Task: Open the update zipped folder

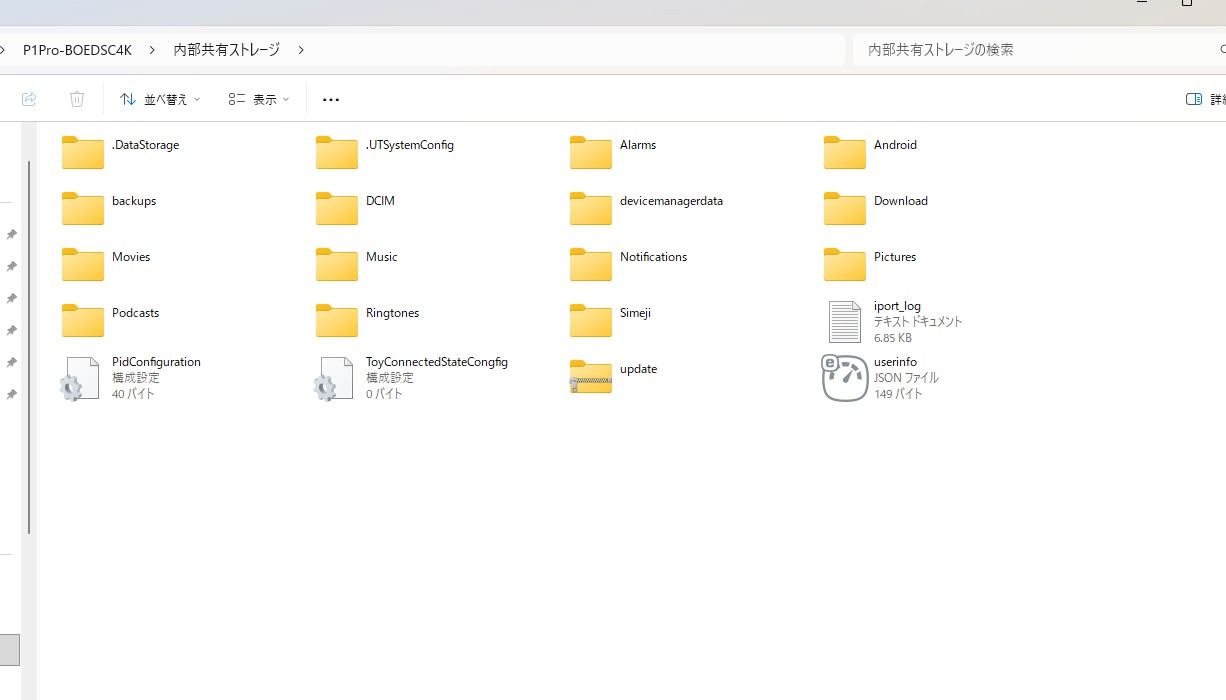Action: [591, 377]
